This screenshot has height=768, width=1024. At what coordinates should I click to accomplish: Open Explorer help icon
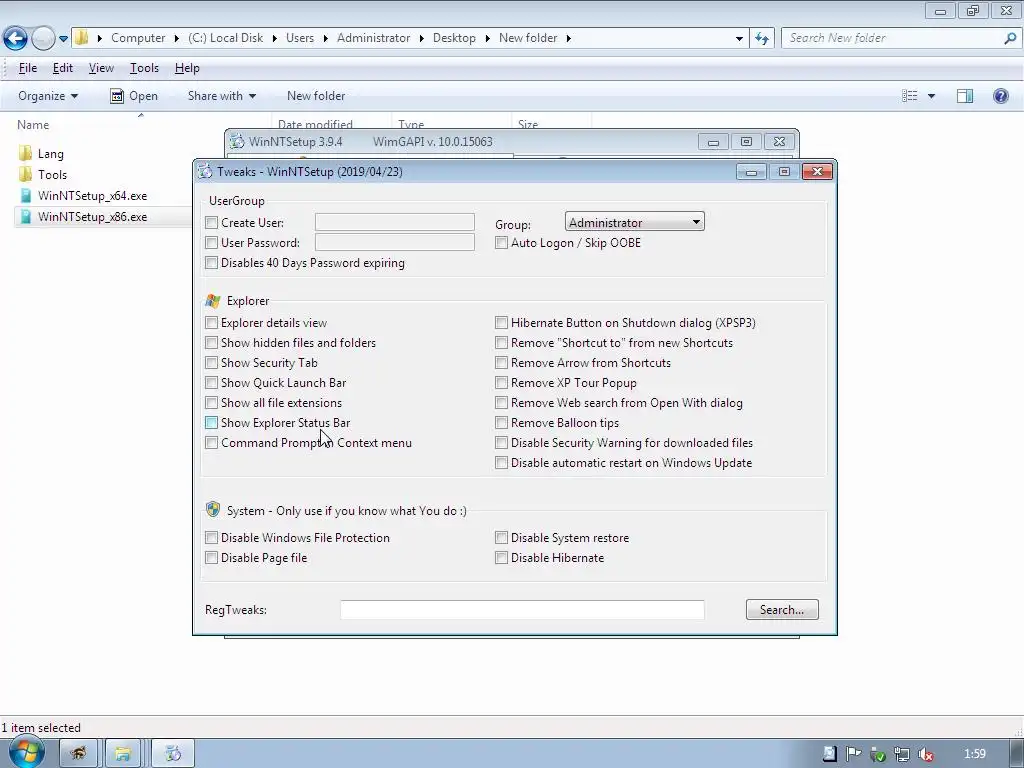click(x=1000, y=96)
